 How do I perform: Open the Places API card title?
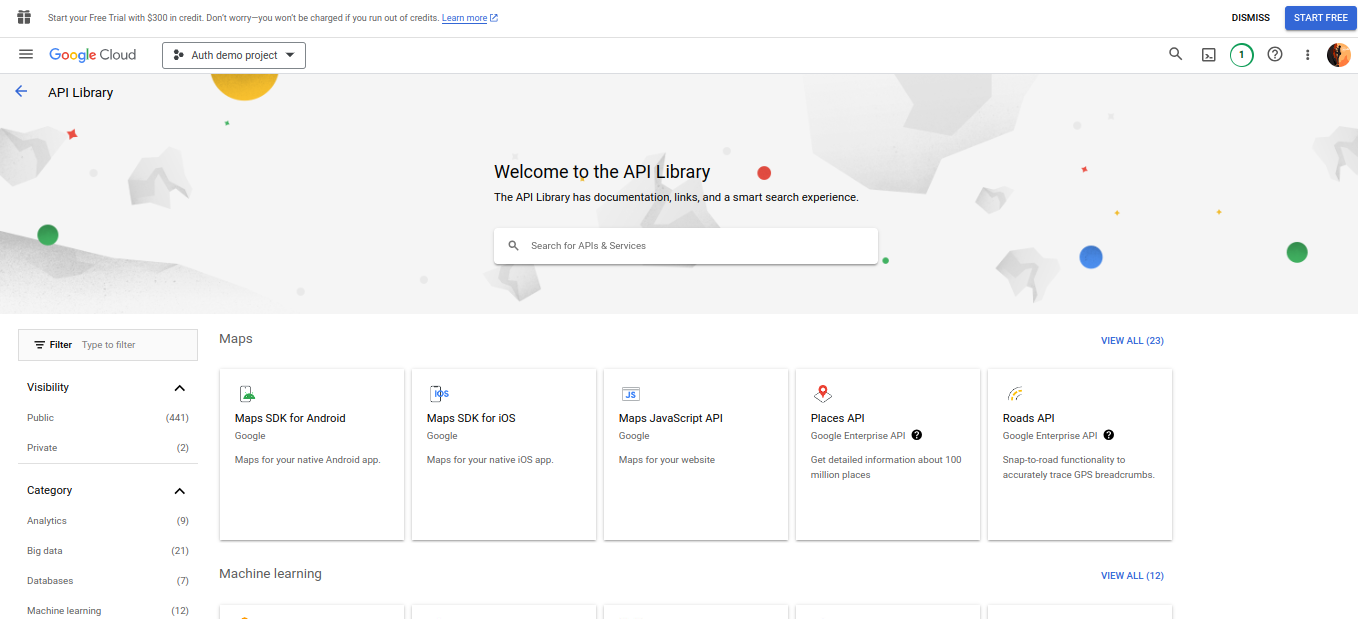point(838,418)
